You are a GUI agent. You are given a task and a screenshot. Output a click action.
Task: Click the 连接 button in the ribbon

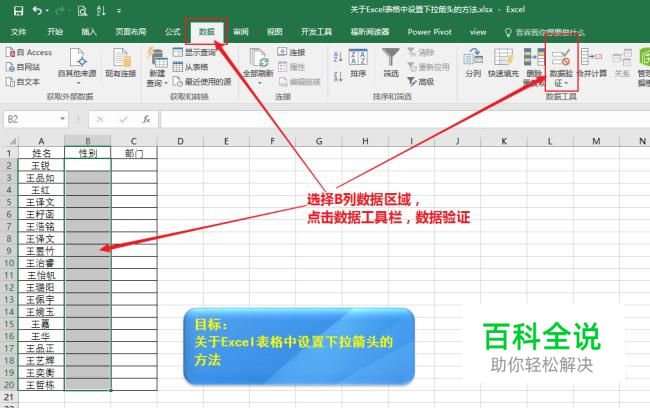(291, 52)
